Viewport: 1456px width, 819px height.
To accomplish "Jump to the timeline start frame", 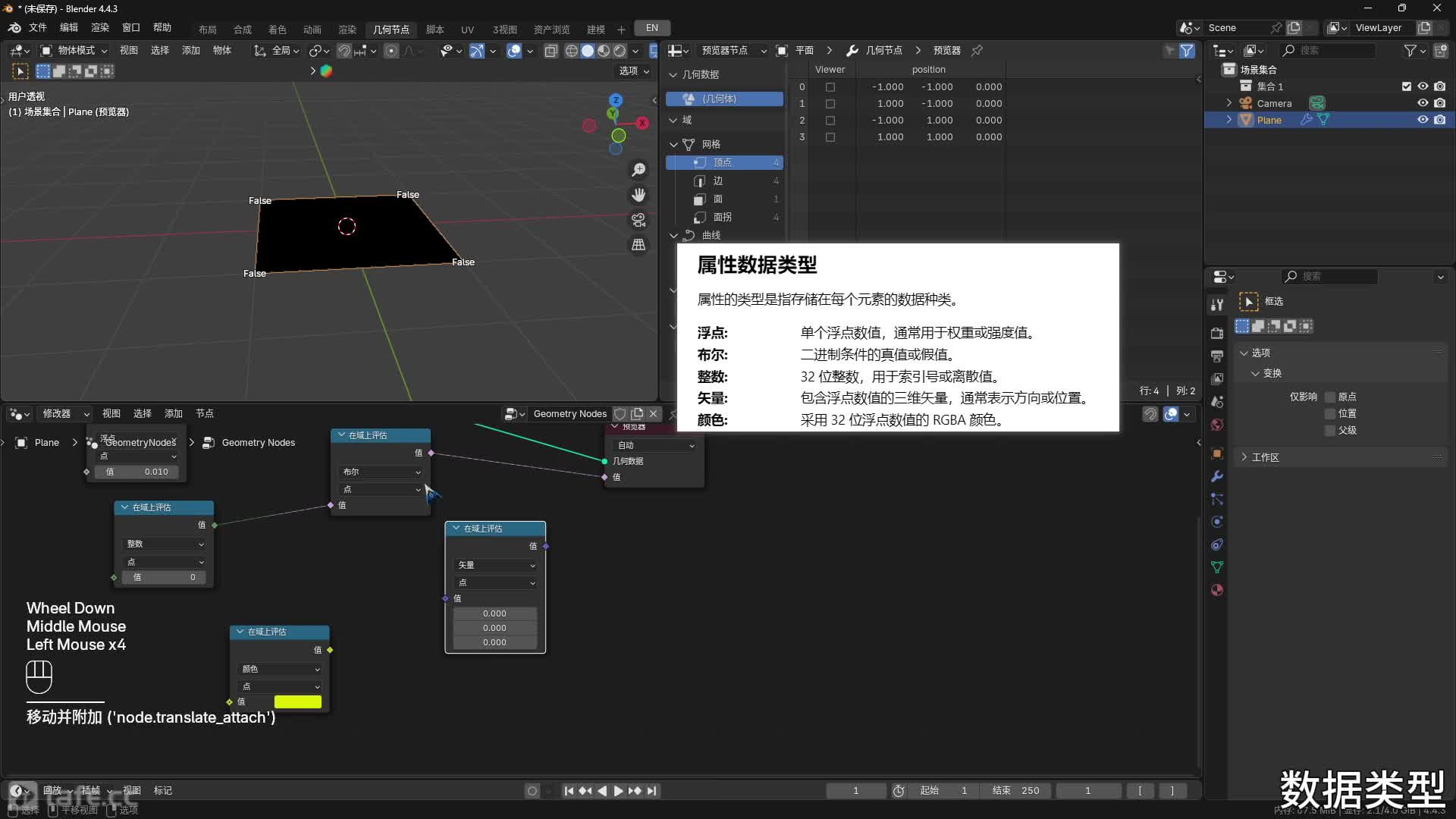I will (x=569, y=791).
